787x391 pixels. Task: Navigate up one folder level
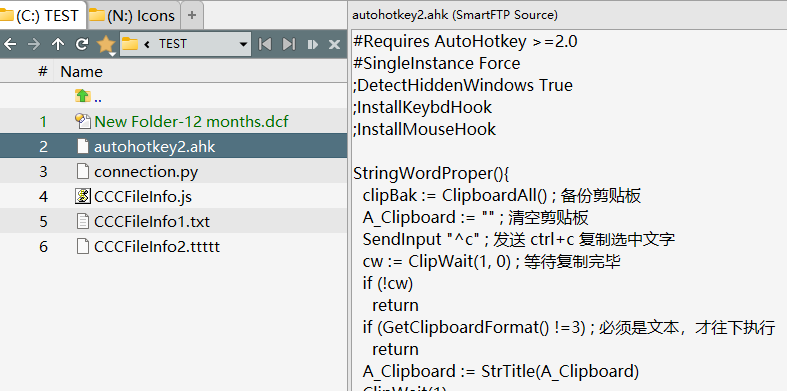click(58, 44)
